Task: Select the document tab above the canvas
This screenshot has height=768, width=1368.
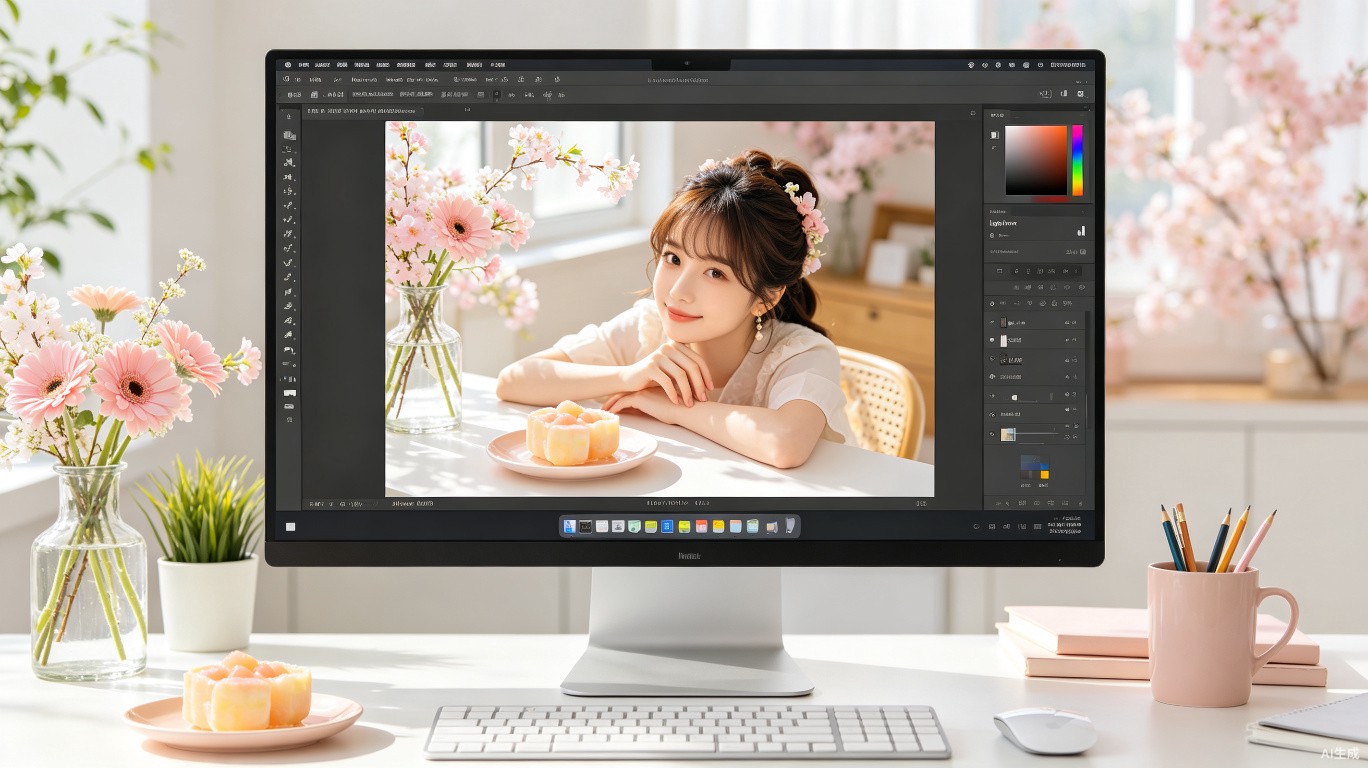Action: (x=363, y=111)
